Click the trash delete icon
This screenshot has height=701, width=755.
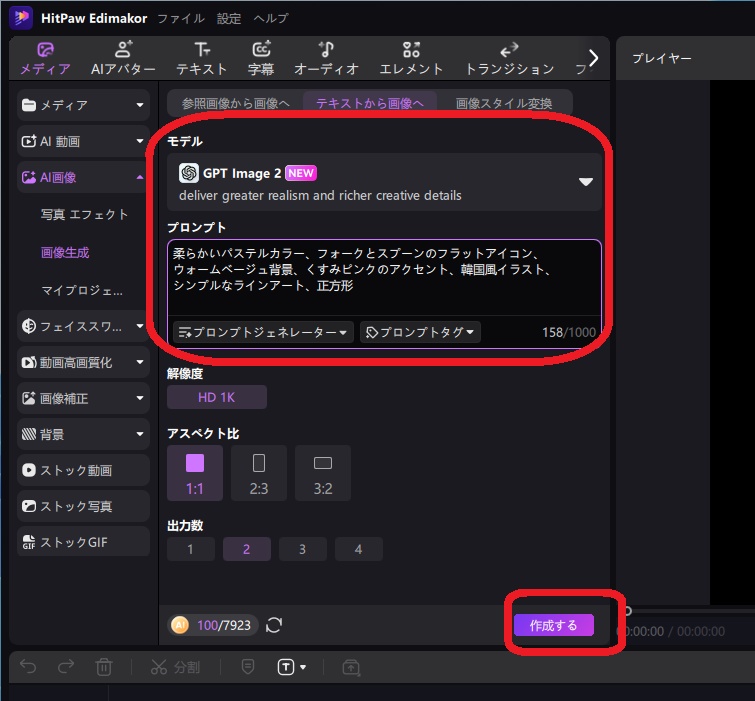point(104,667)
